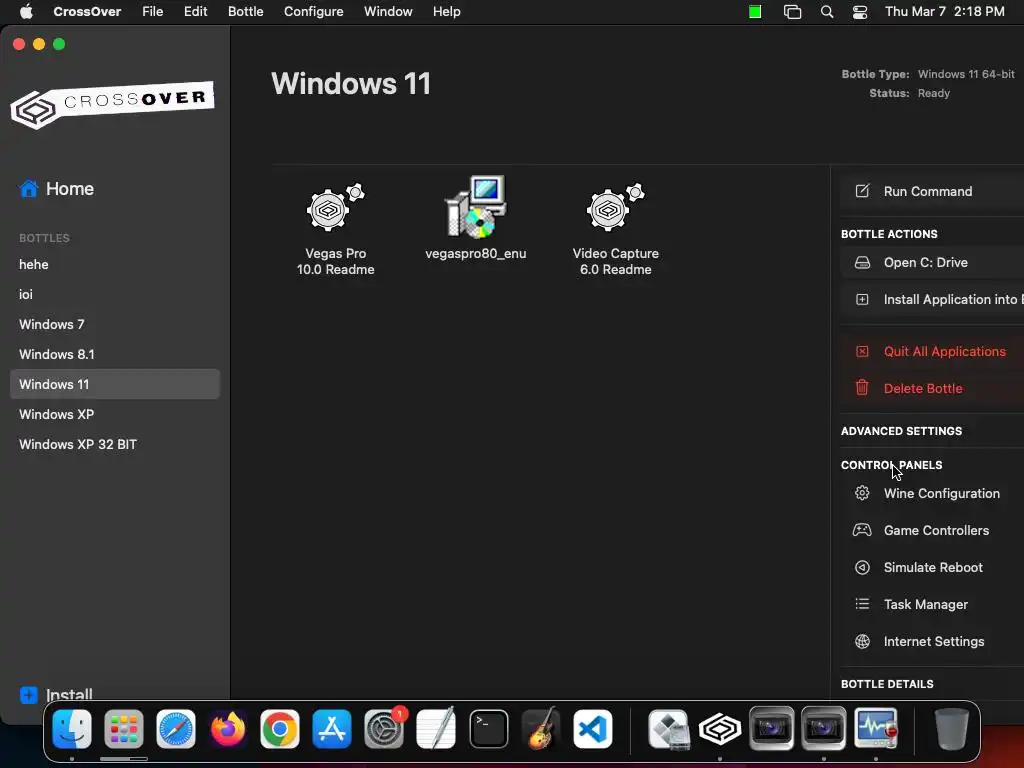
Task: Click the CrossOver icon in the Dock
Action: [720, 729]
